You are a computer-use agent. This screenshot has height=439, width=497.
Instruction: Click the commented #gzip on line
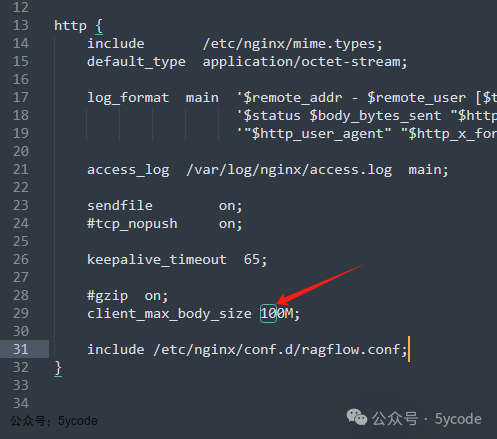(128, 296)
